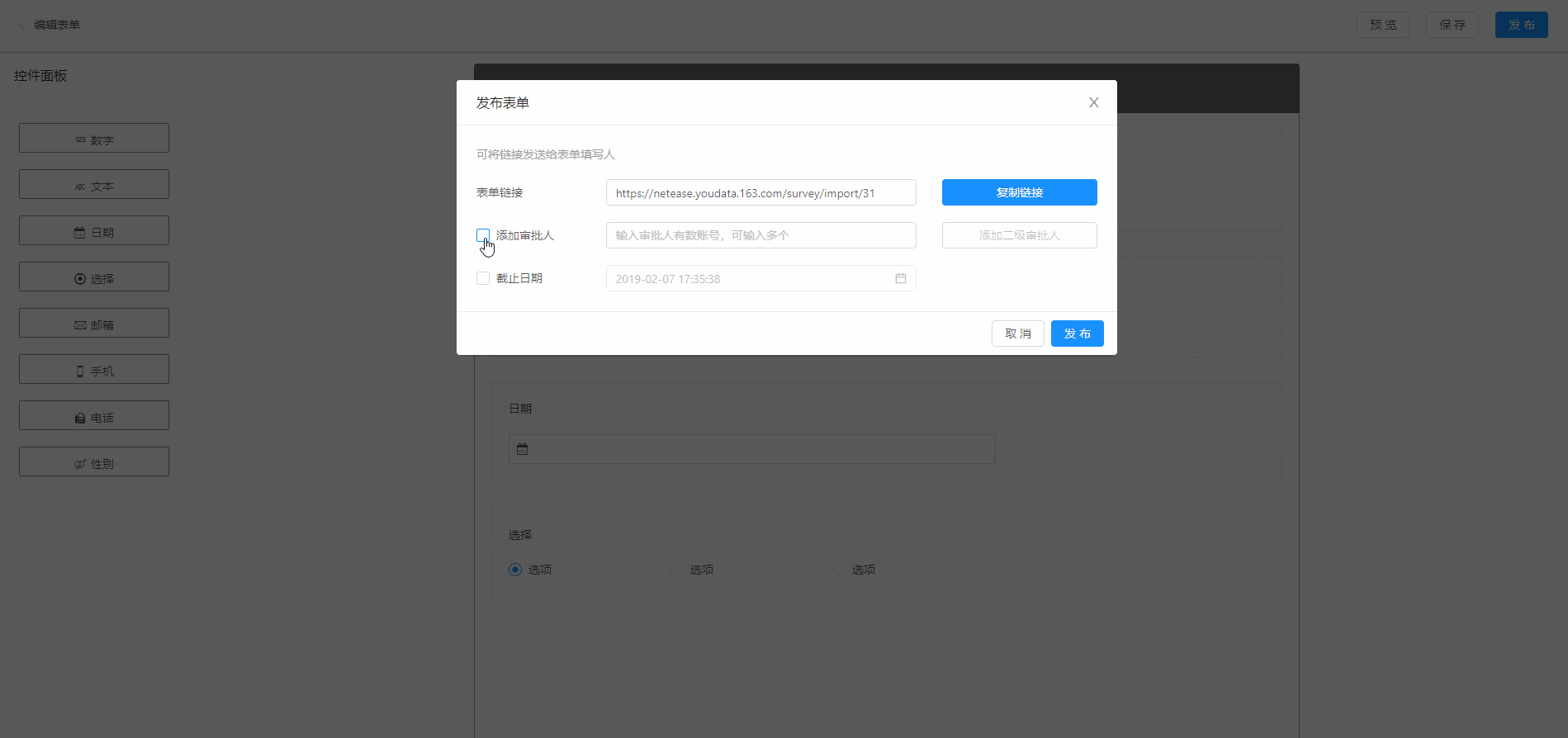Click the 发布表单 dialog title
This screenshot has height=738, width=1568.
pyautogui.click(x=503, y=103)
